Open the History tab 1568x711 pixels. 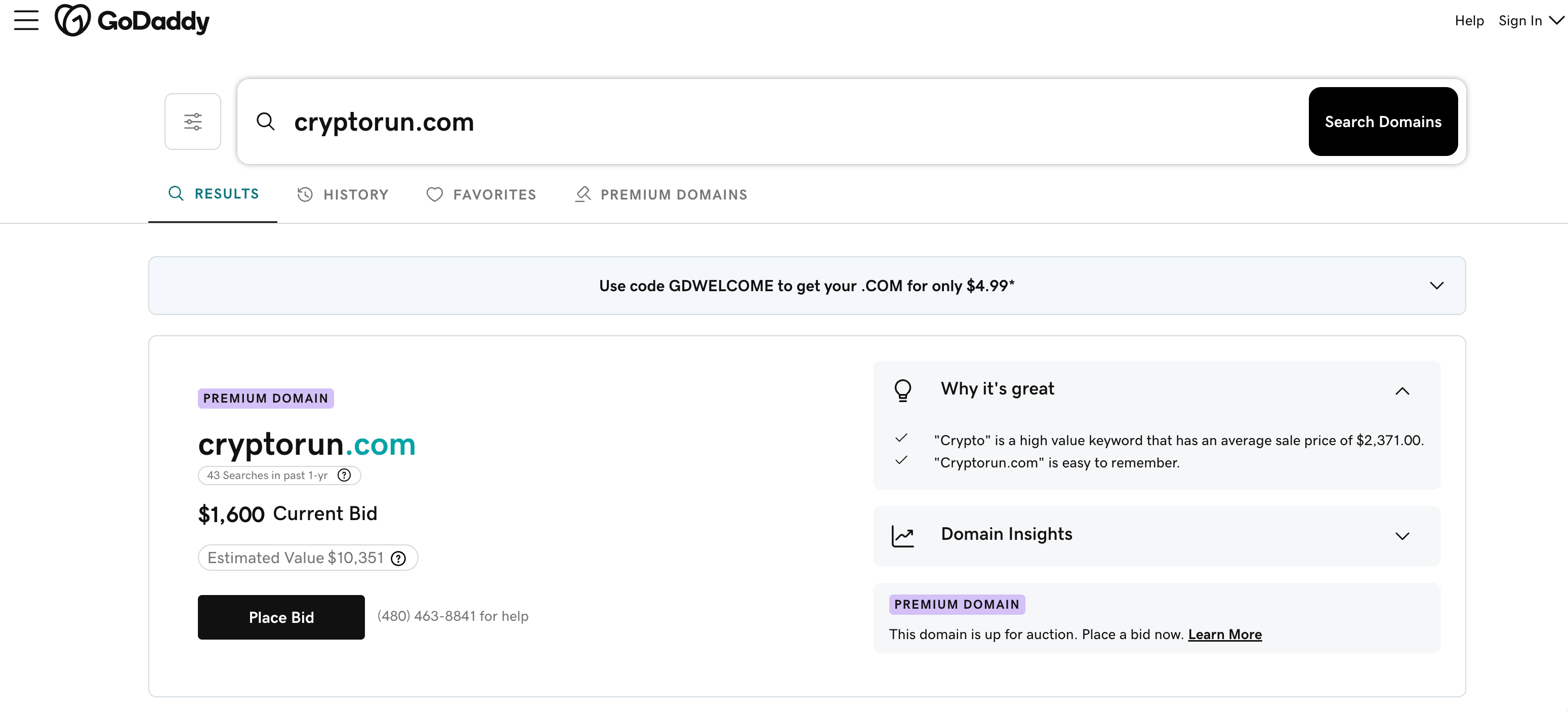(x=343, y=194)
